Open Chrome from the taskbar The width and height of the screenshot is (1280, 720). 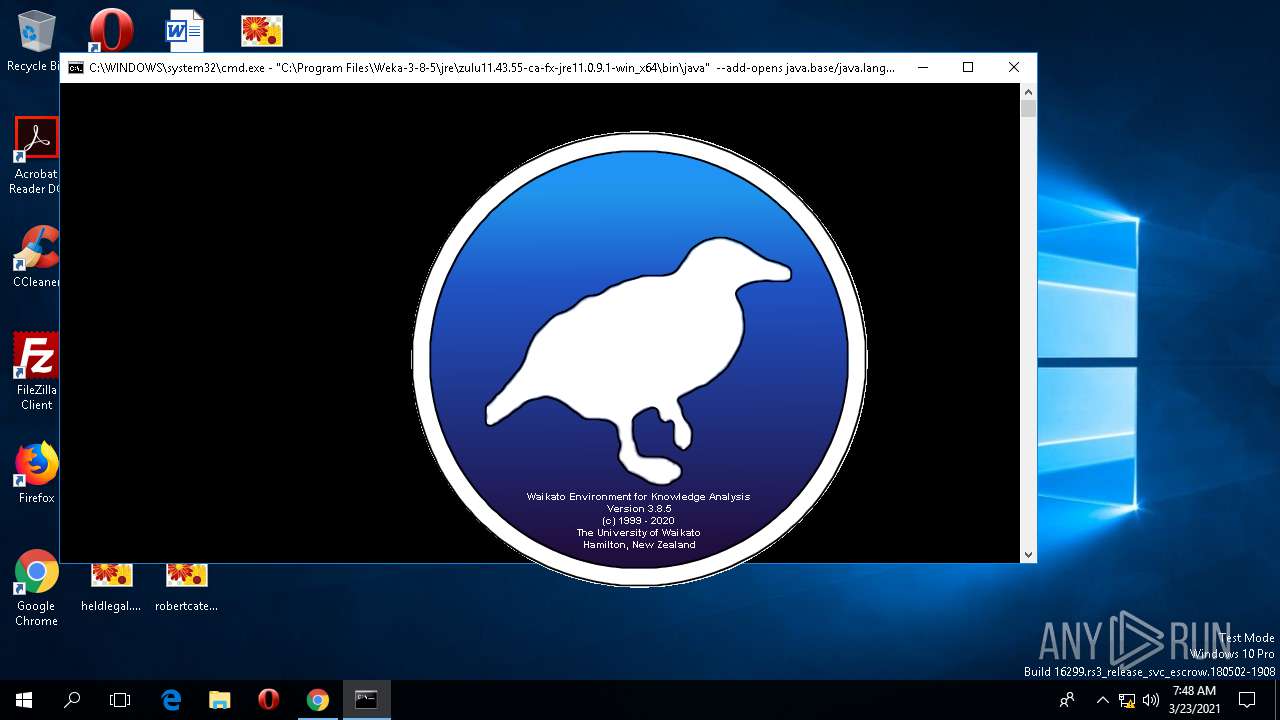(x=317, y=700)
